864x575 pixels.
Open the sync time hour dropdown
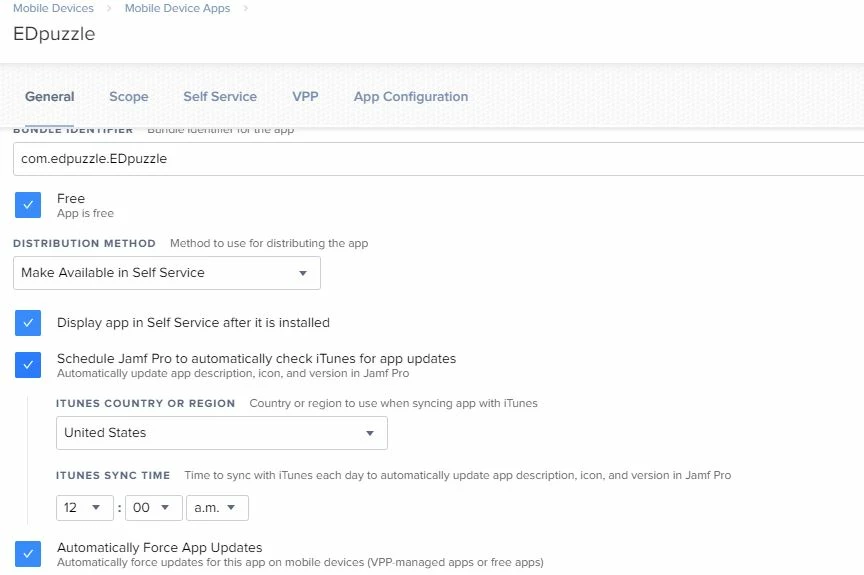click(x=85, y=508)
